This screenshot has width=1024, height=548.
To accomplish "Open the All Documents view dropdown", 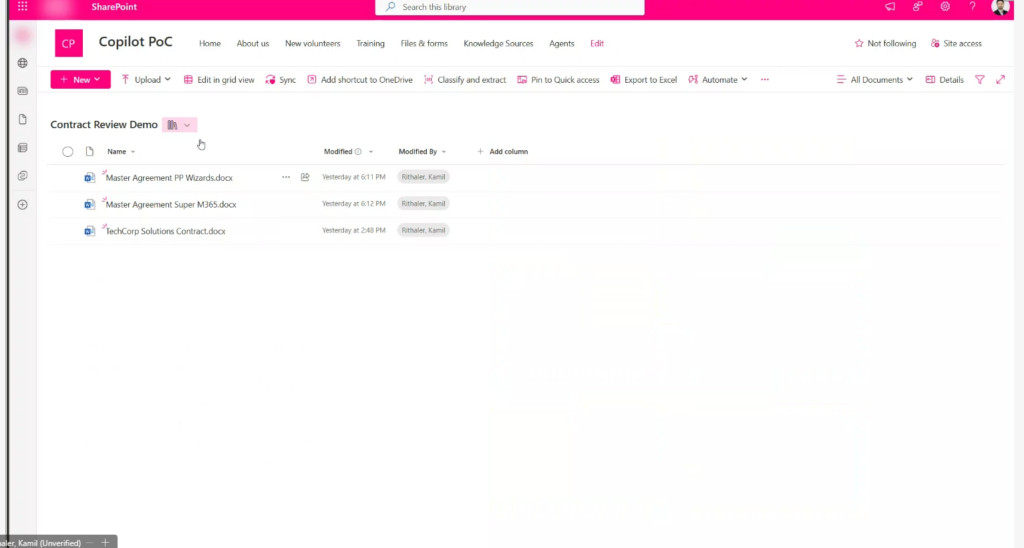I will pos(874,80).
